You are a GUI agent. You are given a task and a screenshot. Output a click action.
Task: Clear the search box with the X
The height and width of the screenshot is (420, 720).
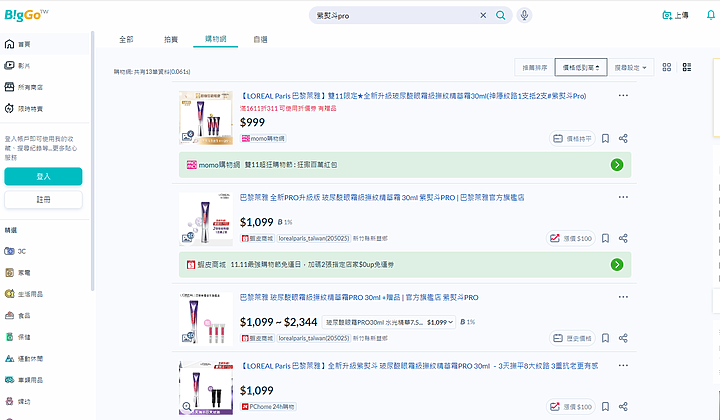483,15
